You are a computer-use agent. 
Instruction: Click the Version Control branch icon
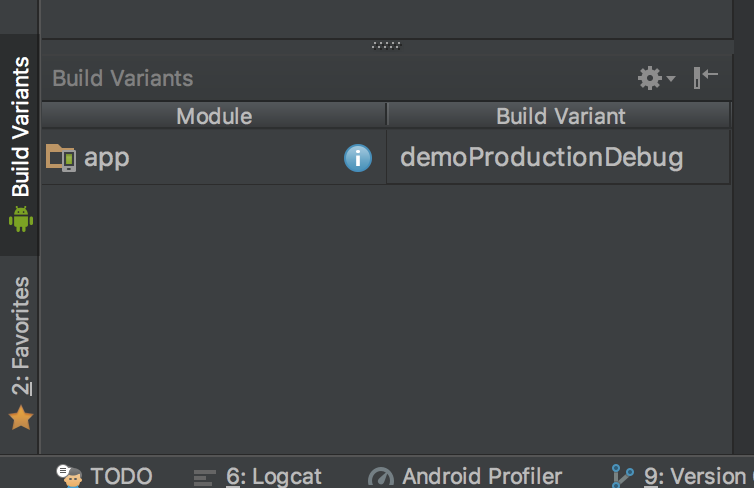pos(623,476)
